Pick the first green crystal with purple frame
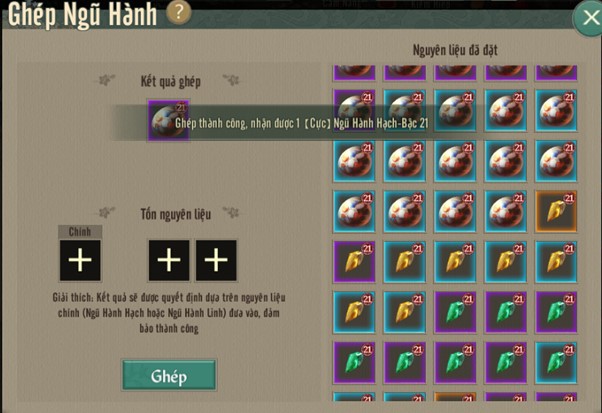Image resolution: width=602 pixels, height=413 pixels. point(455,312)
